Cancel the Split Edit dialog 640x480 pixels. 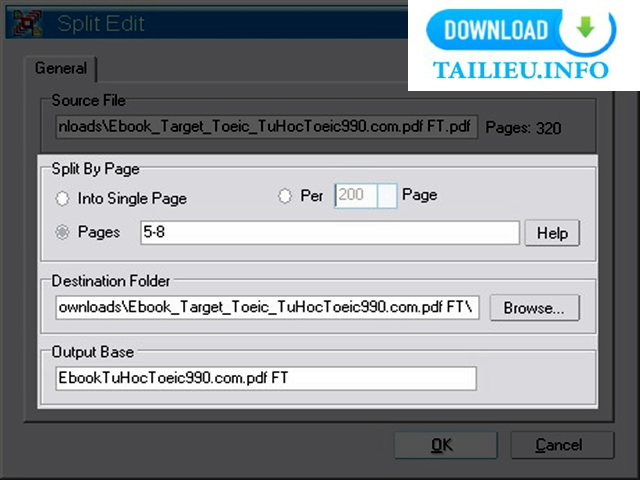(562, 445)
